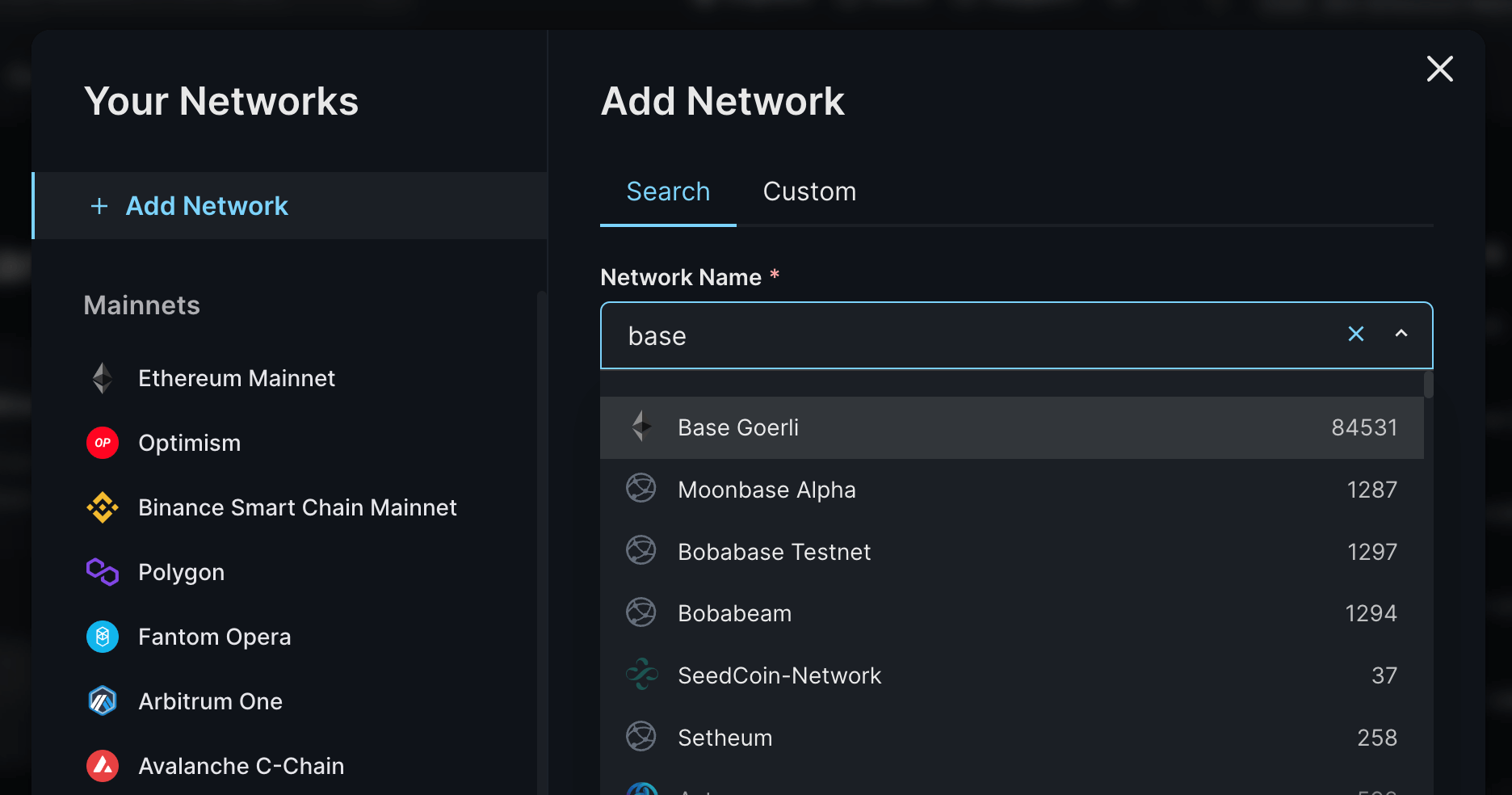
Task: Click the Arbitrum One logo icon
Action: point(103,701)
